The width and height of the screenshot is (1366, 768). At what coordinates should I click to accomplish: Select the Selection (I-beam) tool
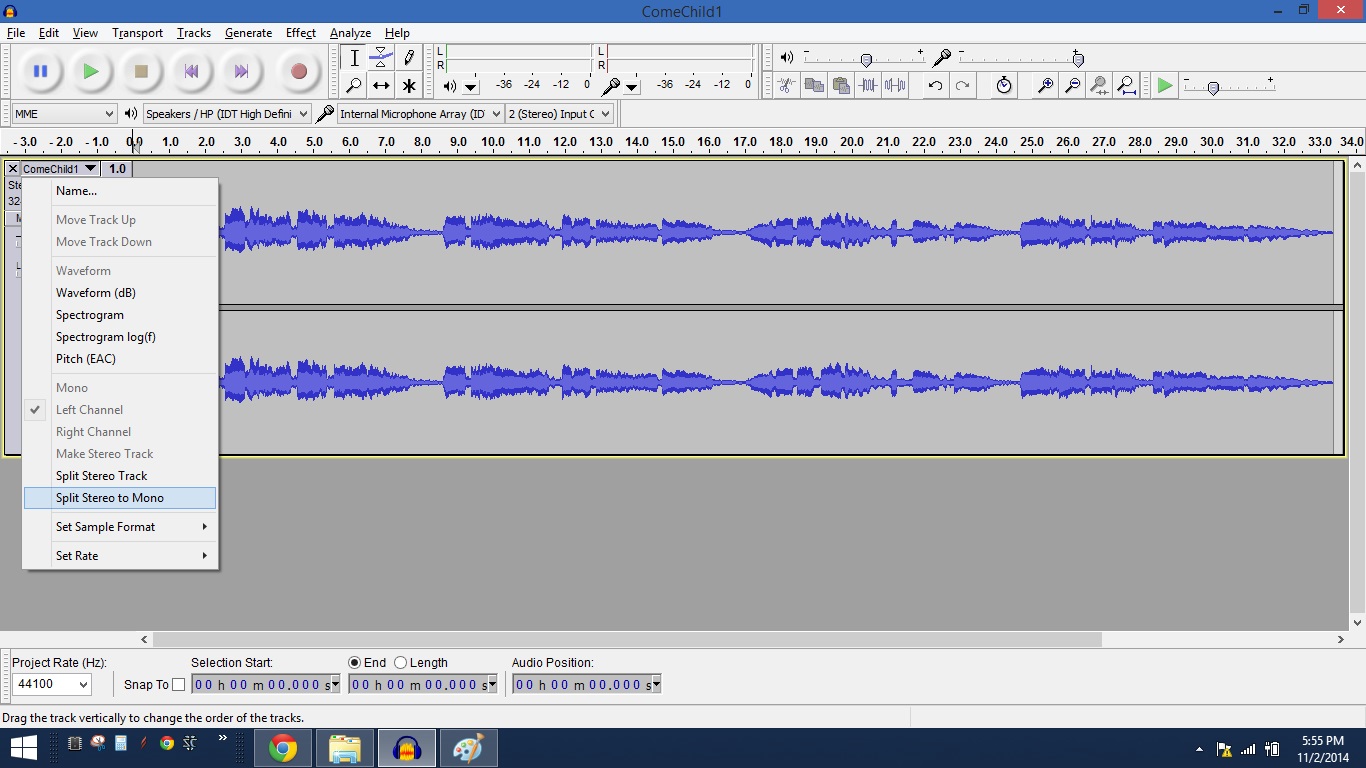pos(354,58)
